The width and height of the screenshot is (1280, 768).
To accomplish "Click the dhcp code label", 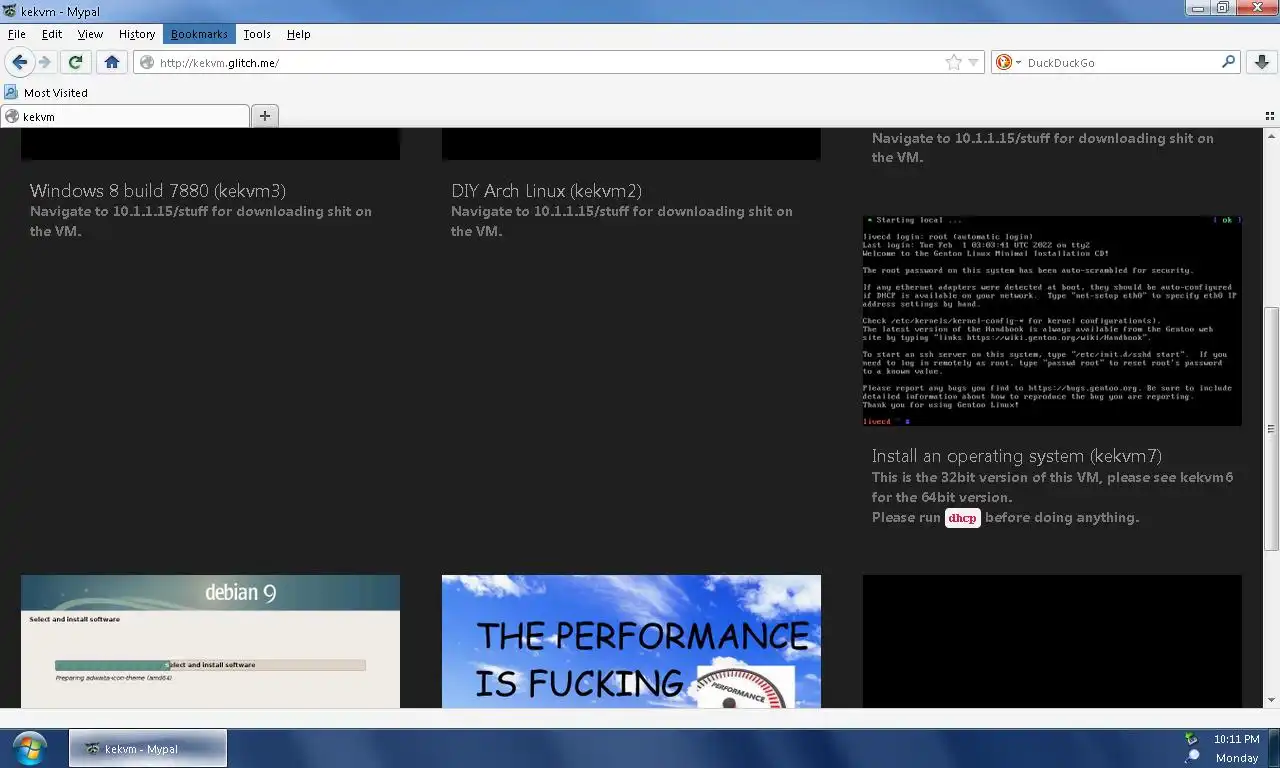I will (x=963, y=518).
